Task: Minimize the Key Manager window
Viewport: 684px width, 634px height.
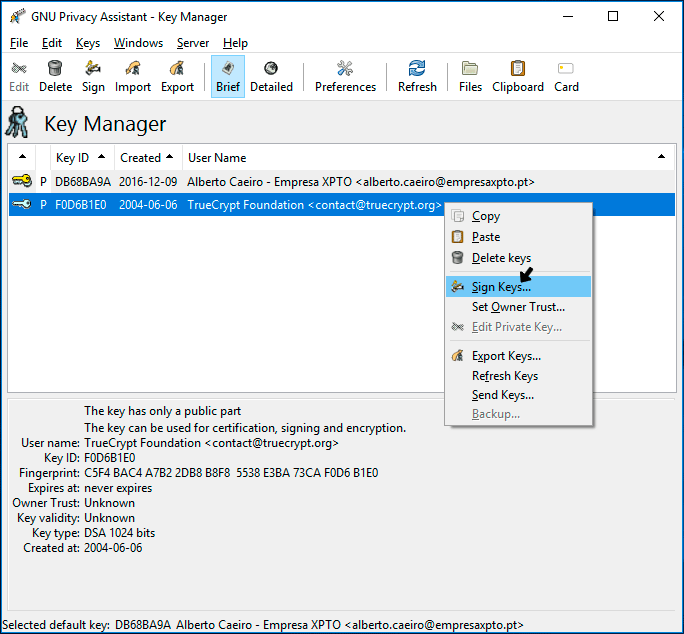Action: [x=568, y=17]
